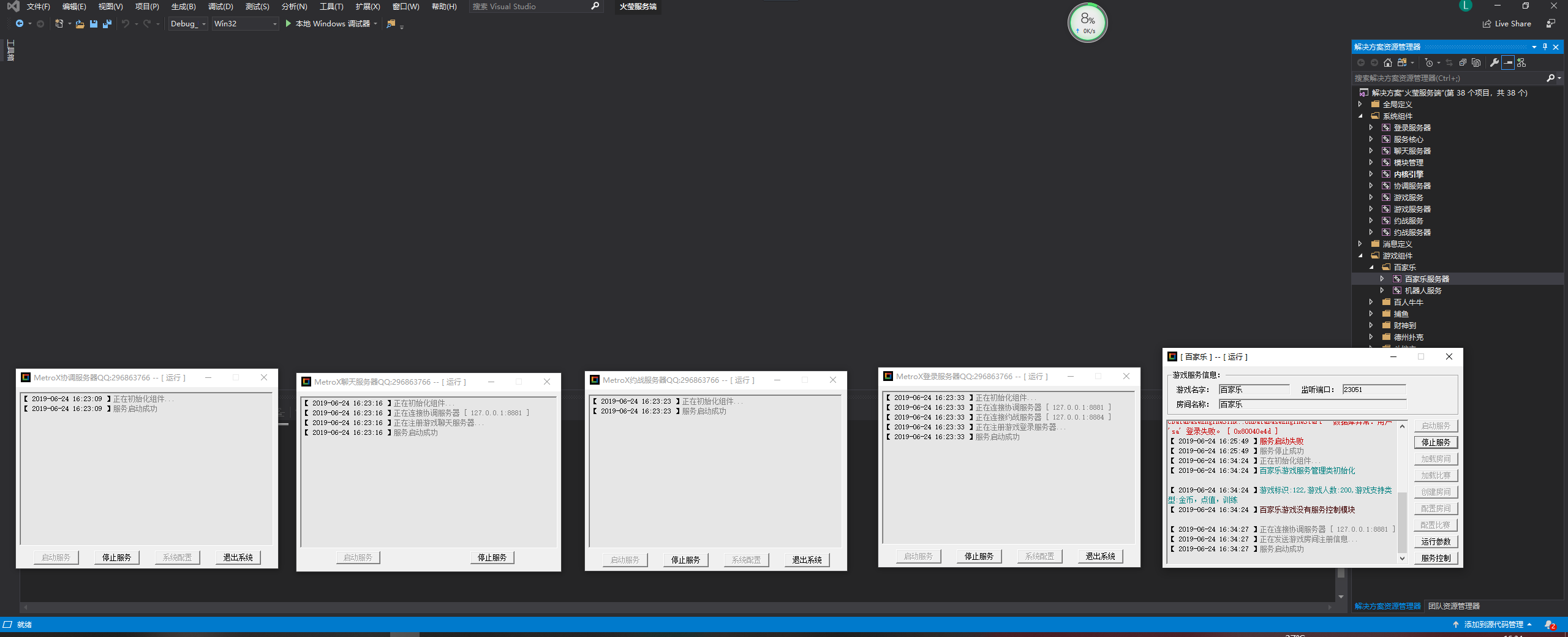
Task: Click 运行参数 in the 百家乐 window
Action: [x=1436, y=541]
